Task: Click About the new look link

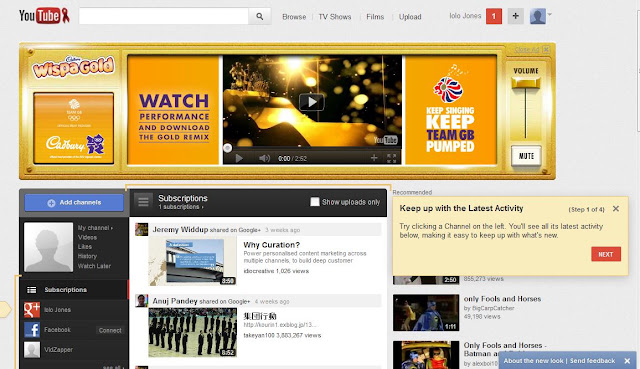Action: 533,361
